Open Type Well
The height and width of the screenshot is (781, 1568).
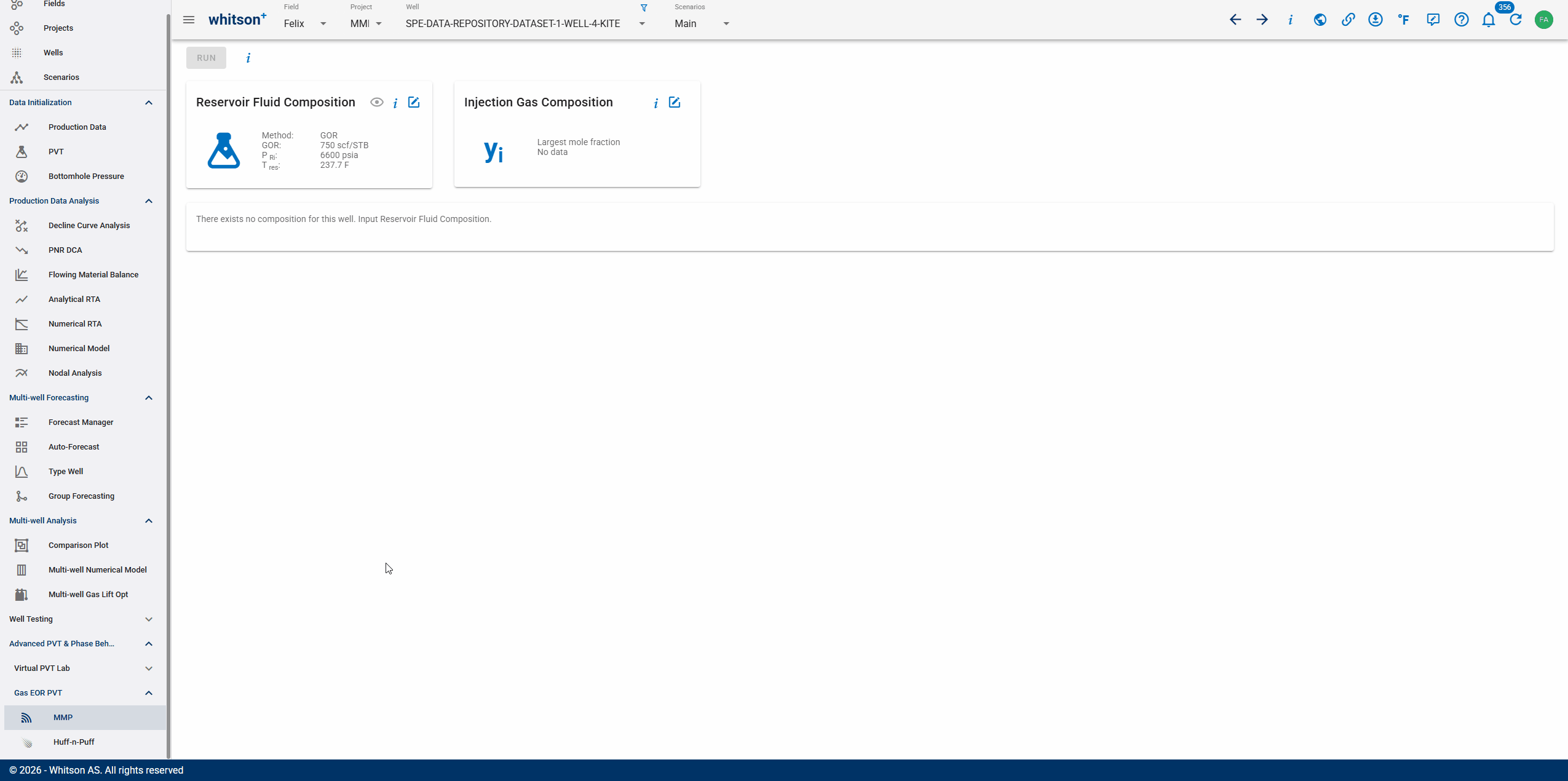[83, 472]
